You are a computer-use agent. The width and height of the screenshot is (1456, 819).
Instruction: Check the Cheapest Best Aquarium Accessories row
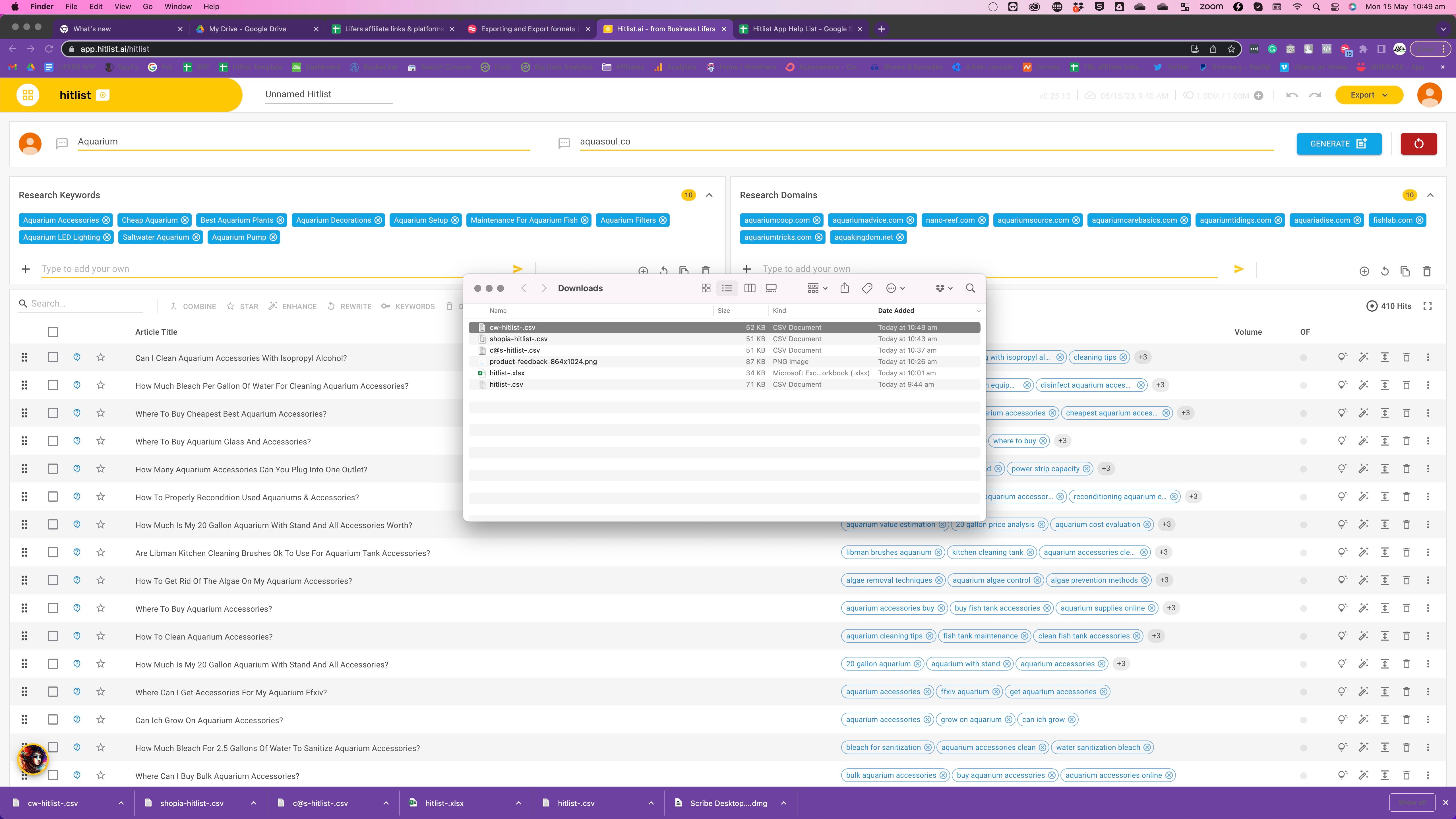[x=53, y=413]
